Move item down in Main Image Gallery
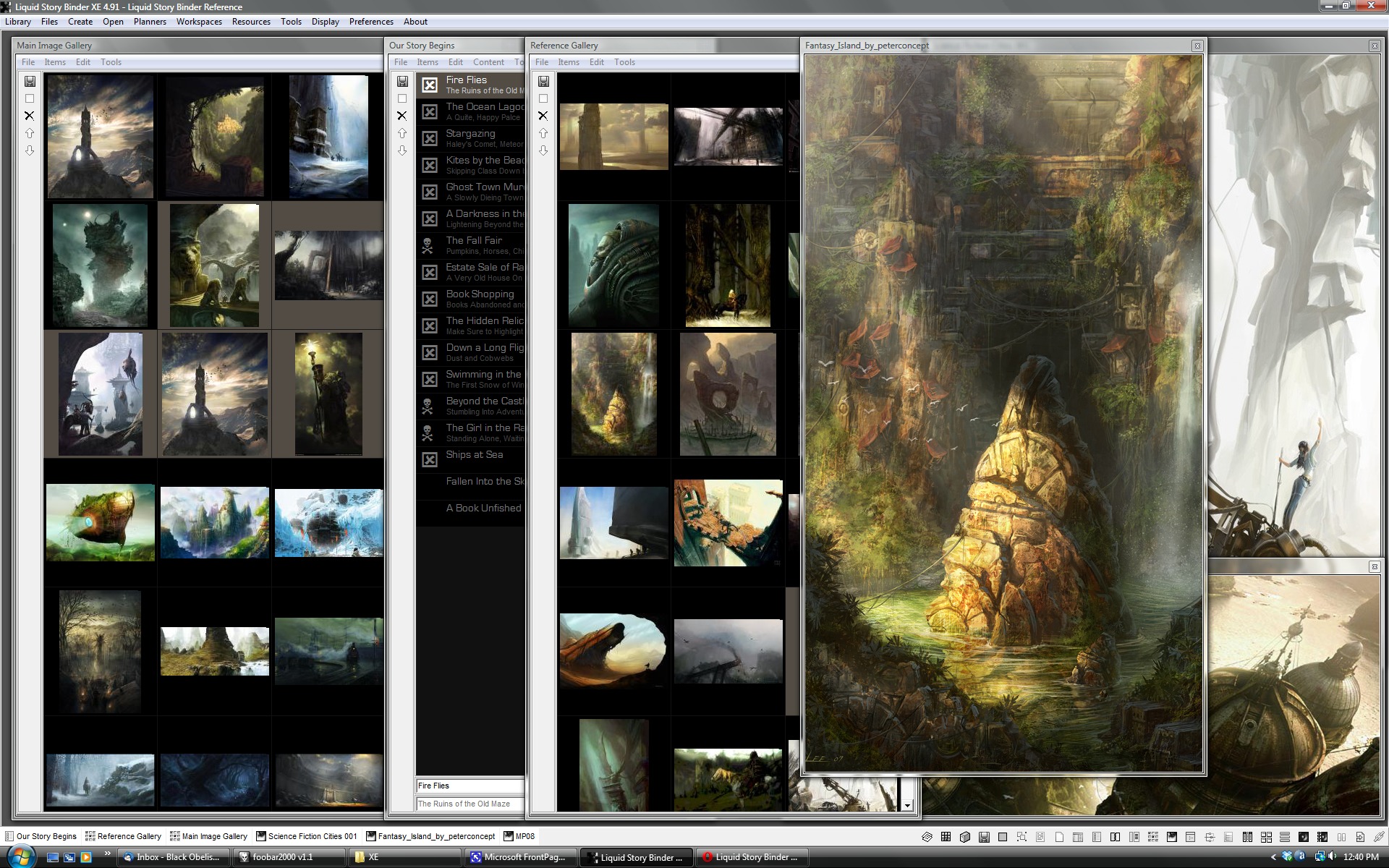The height and width of the screenshot is (868, 1389). 30,150
